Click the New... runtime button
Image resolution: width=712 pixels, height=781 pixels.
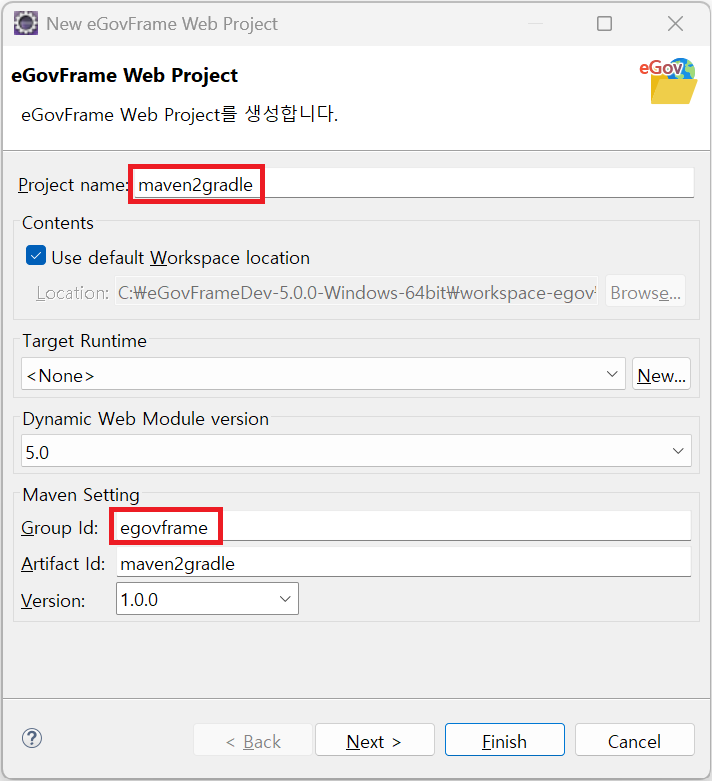click(x=661, y=375)
